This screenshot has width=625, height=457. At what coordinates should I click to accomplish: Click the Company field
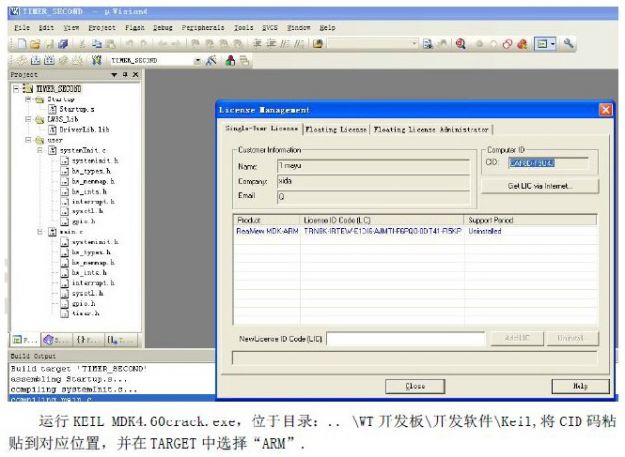[x=373, y=181]
